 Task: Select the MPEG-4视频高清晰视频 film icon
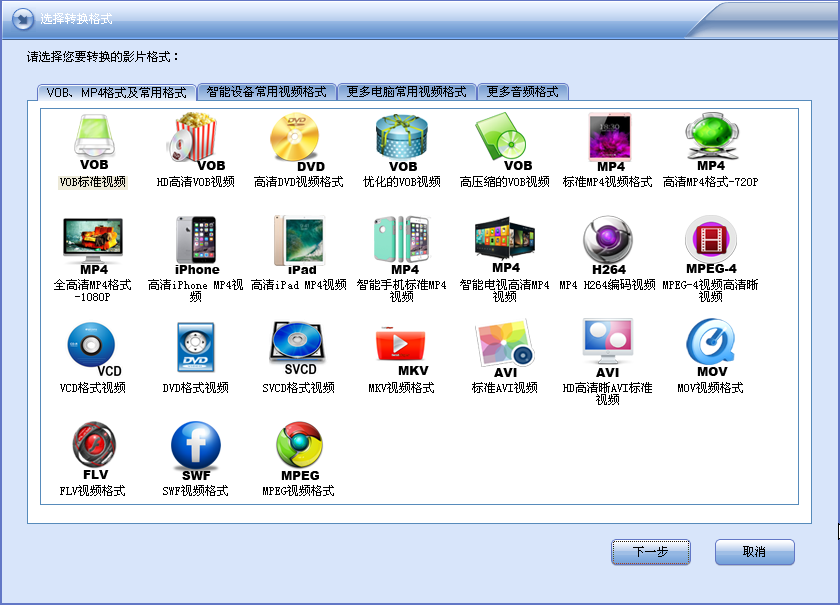tap(711, 245)
